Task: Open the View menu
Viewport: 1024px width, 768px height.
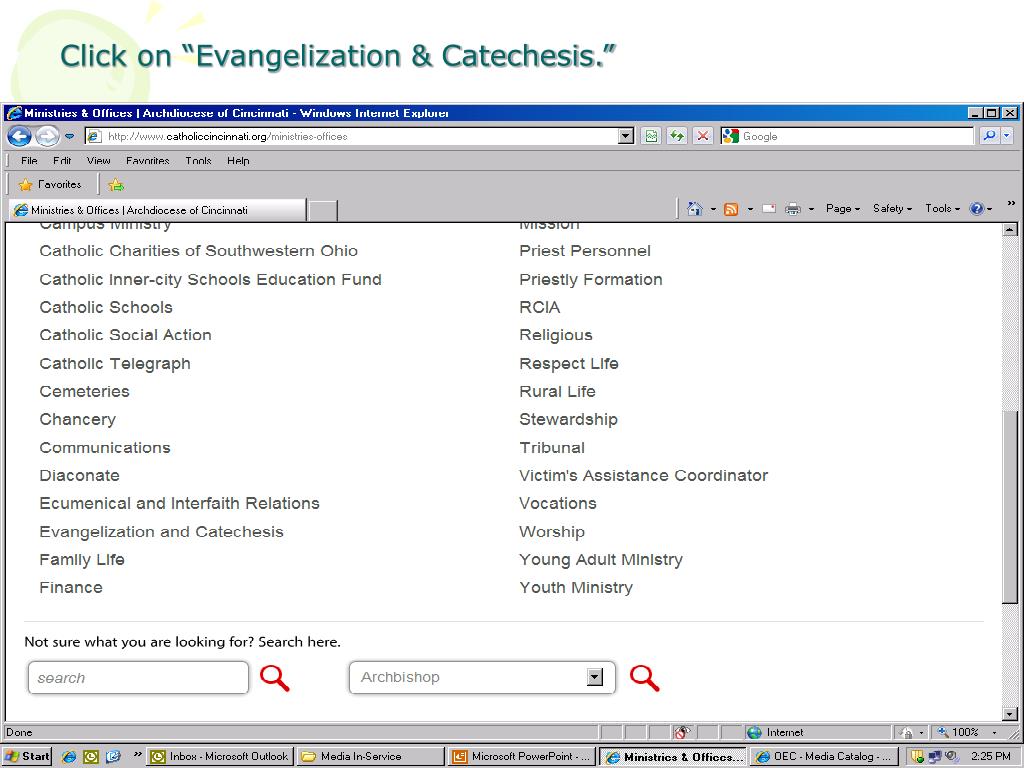Action: coord(99,161)
